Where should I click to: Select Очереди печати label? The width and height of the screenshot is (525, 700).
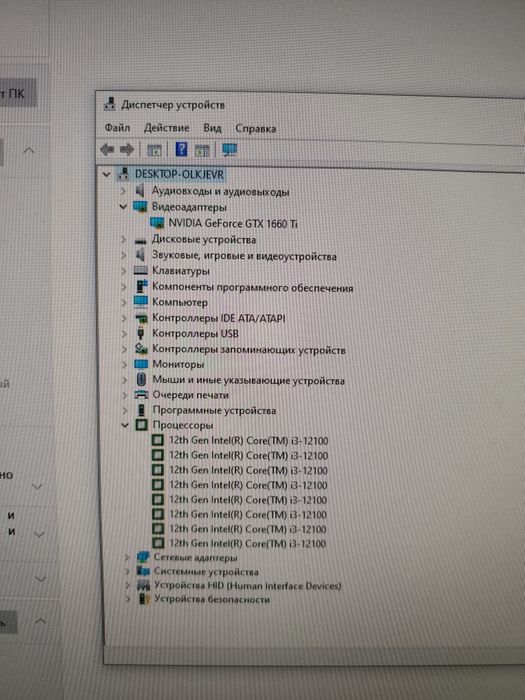[191, 395]
